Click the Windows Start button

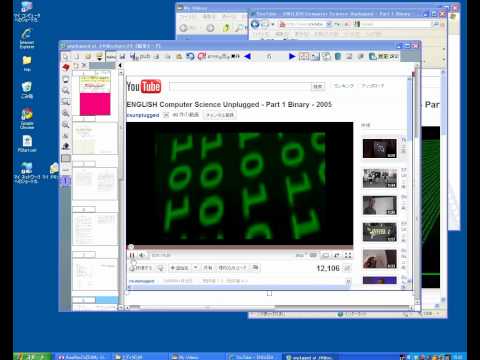(x=32, y=356)
